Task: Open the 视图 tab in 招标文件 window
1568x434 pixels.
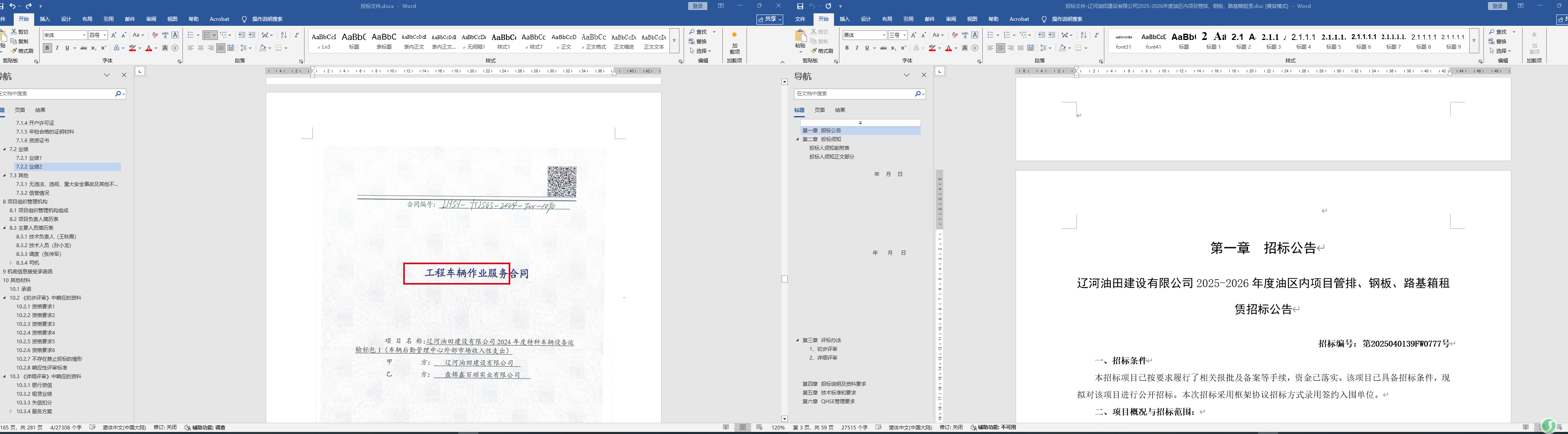Action: pyautogui.click(x=973, y=20)
